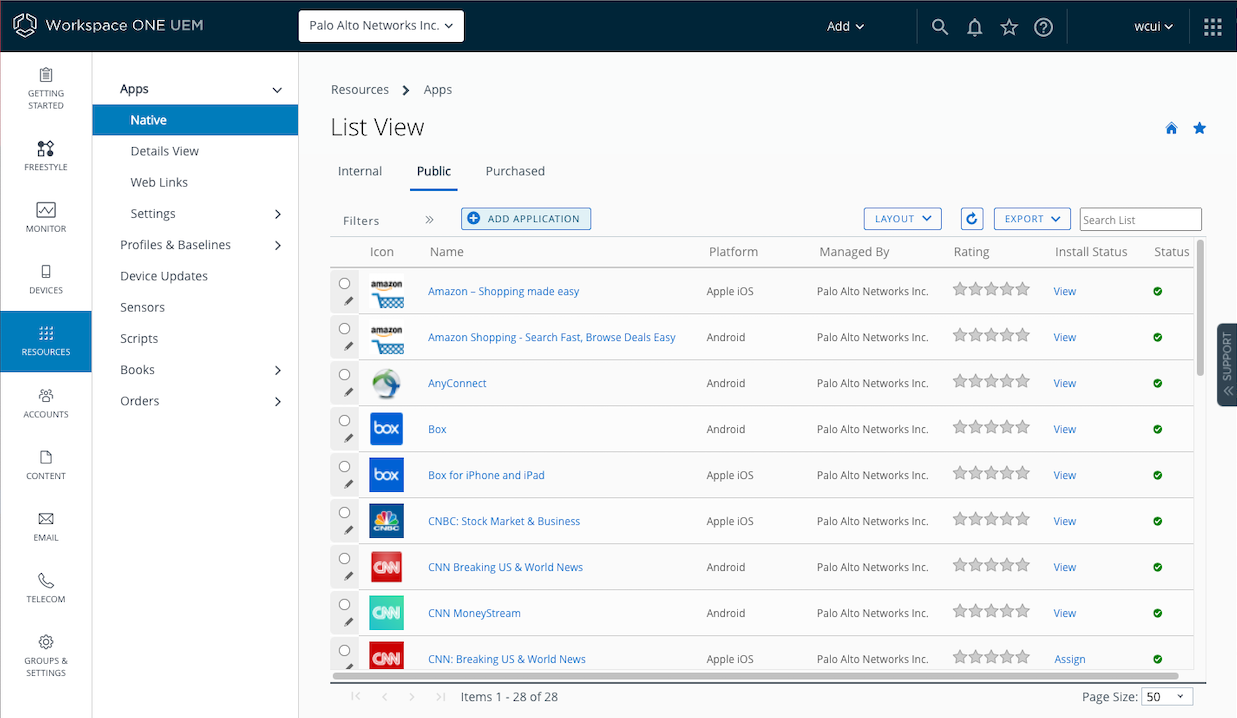The width and height of the screenshot is (1237, 718).
Task: Select the CNN MoneyStream radio button
Action: 344,604
